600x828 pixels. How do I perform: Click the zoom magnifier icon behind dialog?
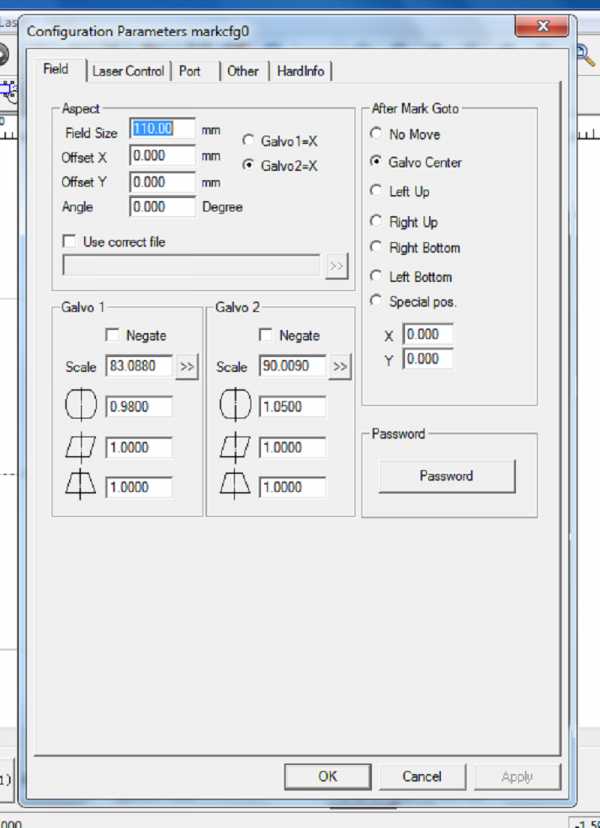[584, 55]
